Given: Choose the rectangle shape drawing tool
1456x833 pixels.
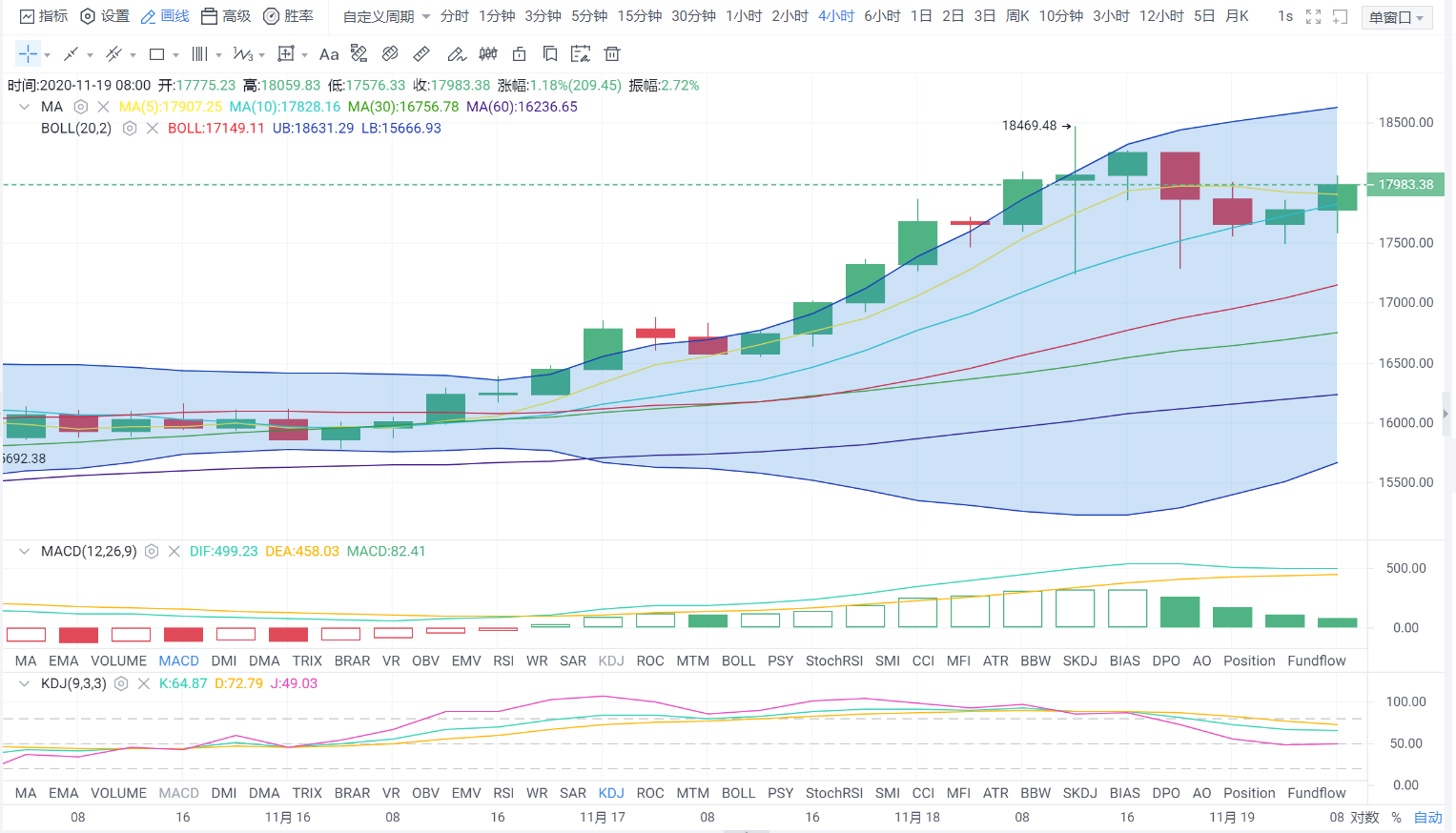Looking at the screenshot, I should pos(157,54).
